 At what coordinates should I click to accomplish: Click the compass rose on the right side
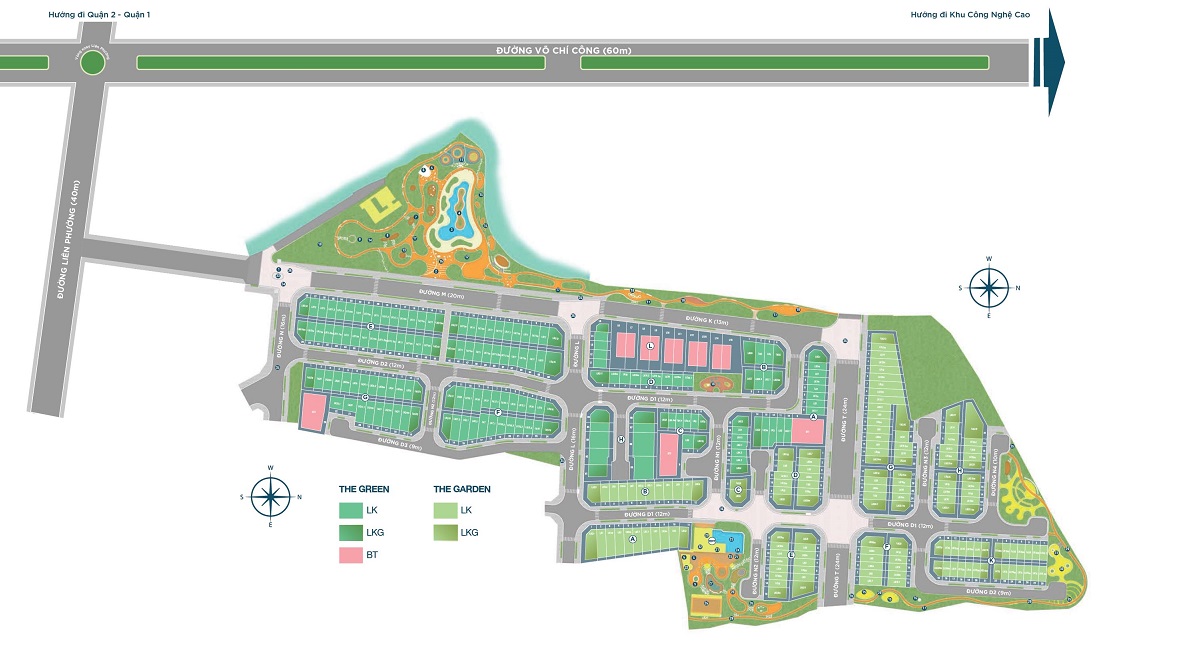(x=989, y=287)
